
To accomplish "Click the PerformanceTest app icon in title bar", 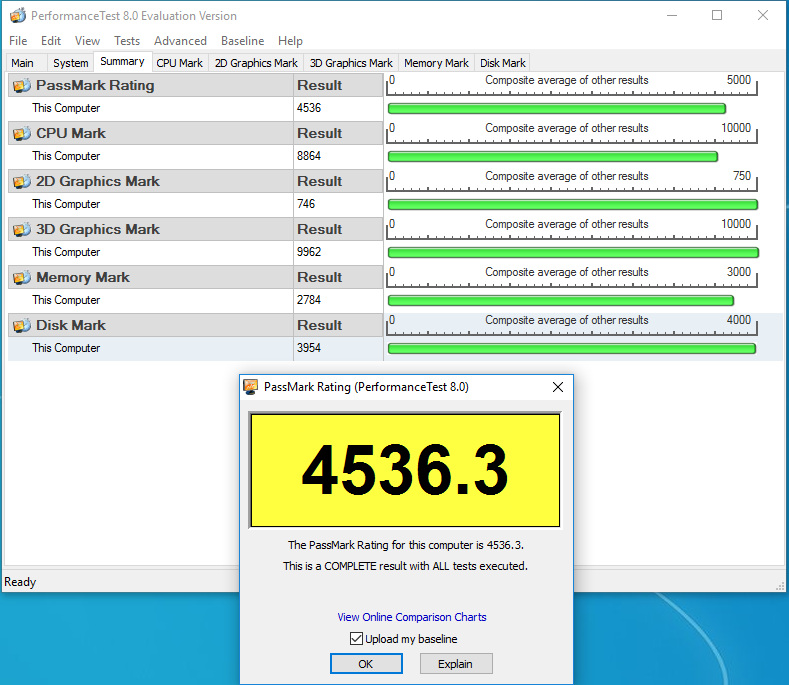I will coord(18,16).
